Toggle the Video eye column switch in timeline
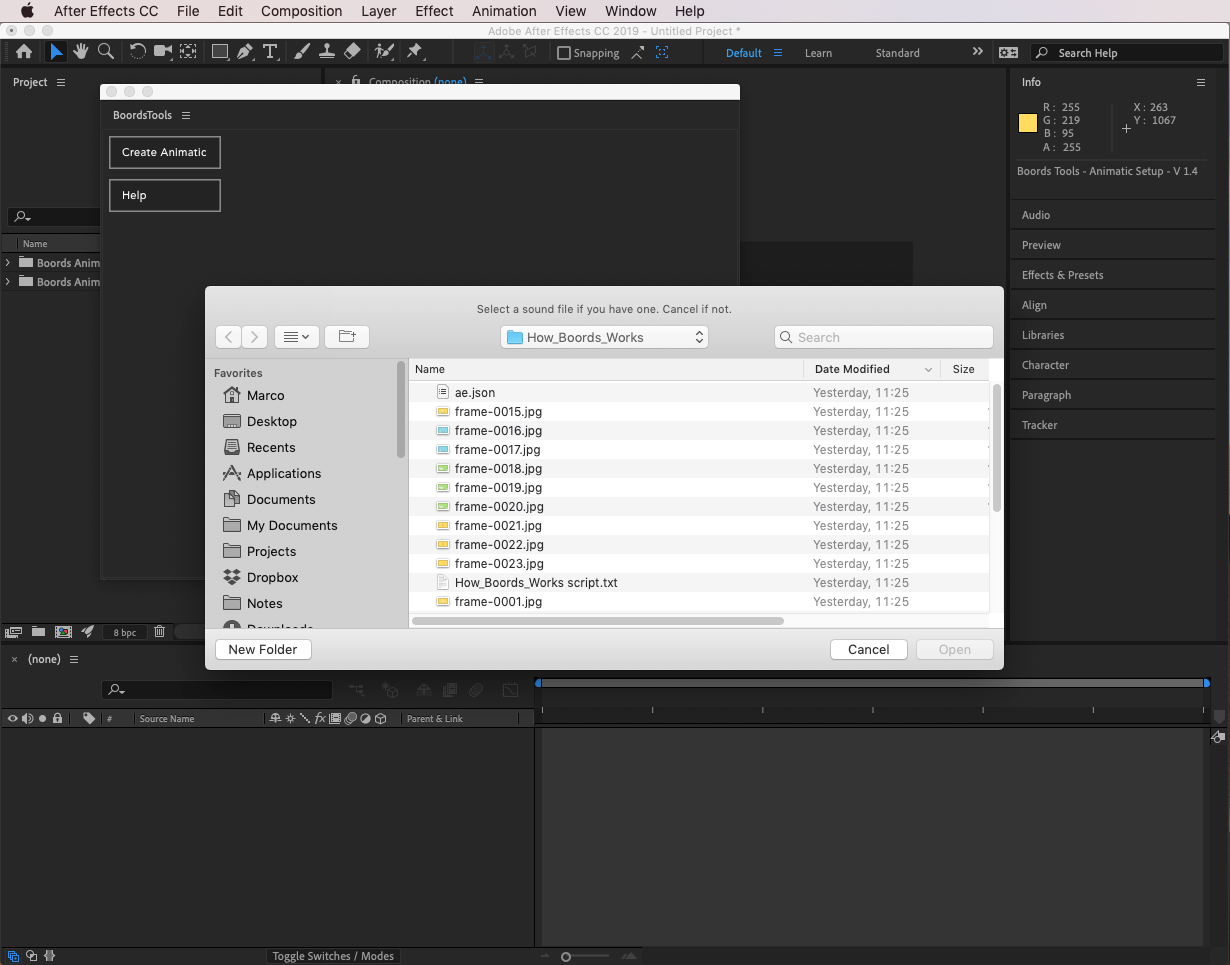 coord(12,718)
